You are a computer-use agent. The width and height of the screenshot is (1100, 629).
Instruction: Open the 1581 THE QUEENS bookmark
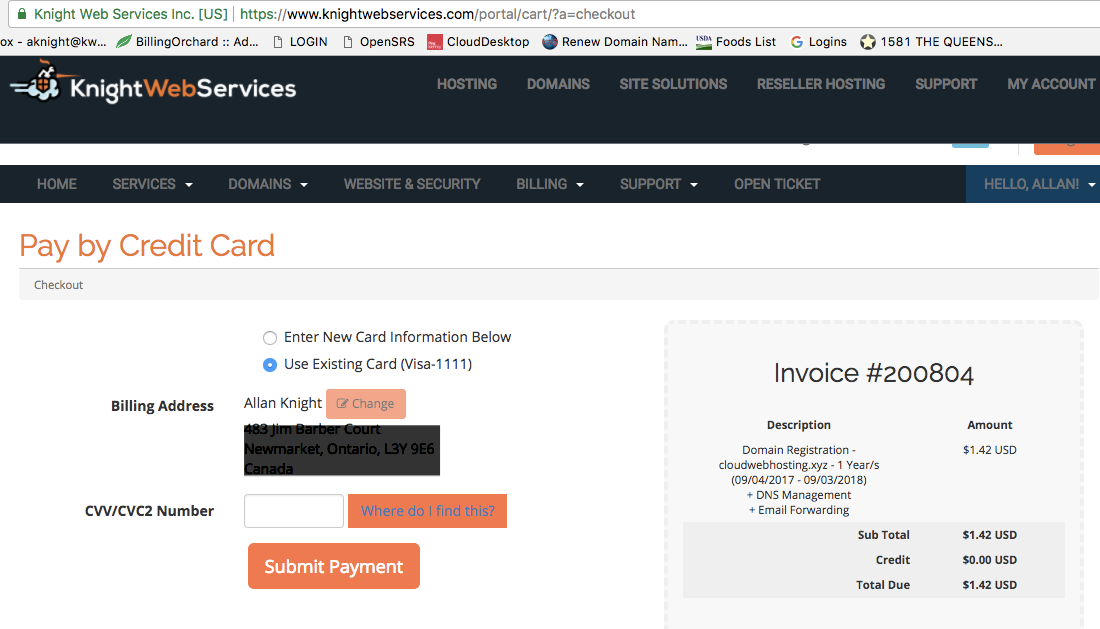point(932,42)
